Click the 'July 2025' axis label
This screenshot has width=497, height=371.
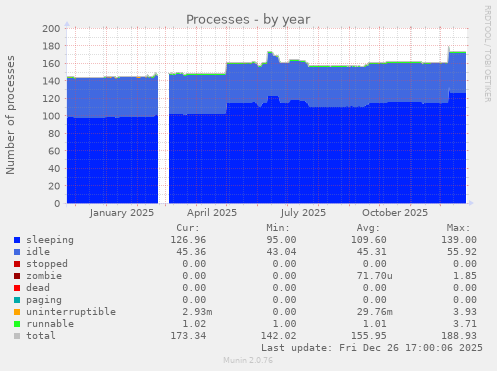pyautogui.click(x=303, y=213)
